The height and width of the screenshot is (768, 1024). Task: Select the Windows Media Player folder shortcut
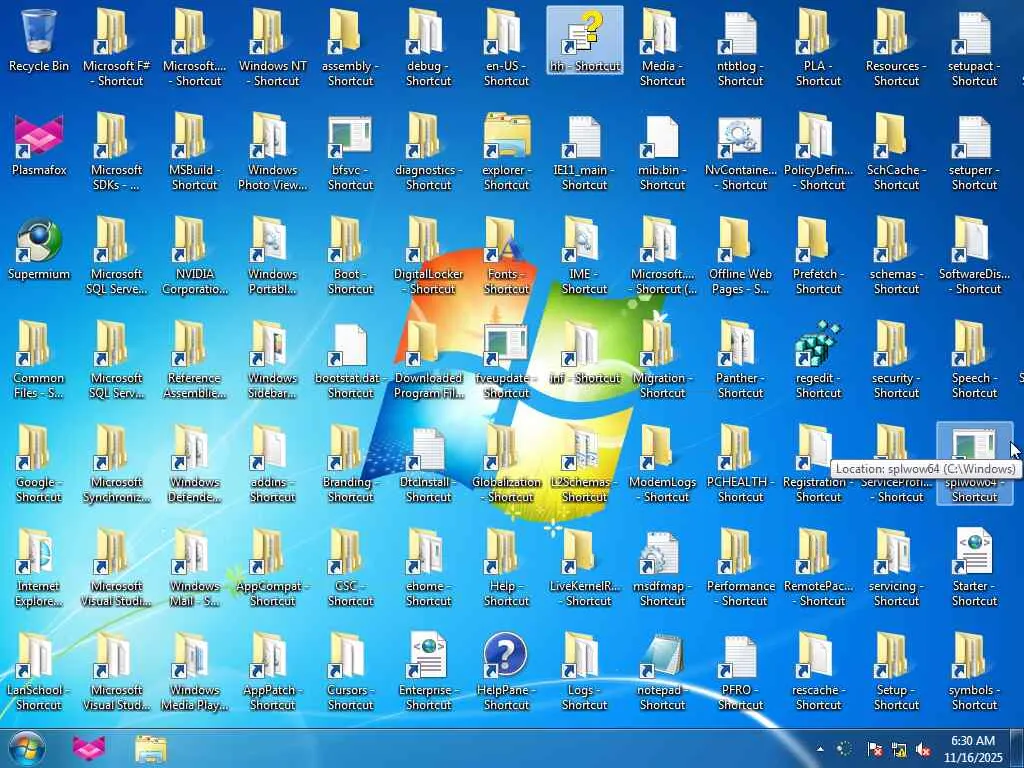click(x=195, y=671)
